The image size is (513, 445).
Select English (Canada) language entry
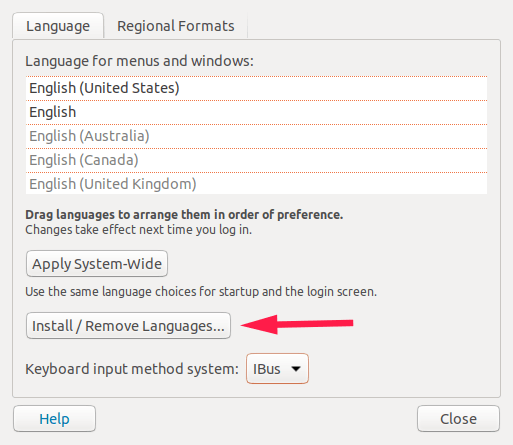[x=256, y=160]
